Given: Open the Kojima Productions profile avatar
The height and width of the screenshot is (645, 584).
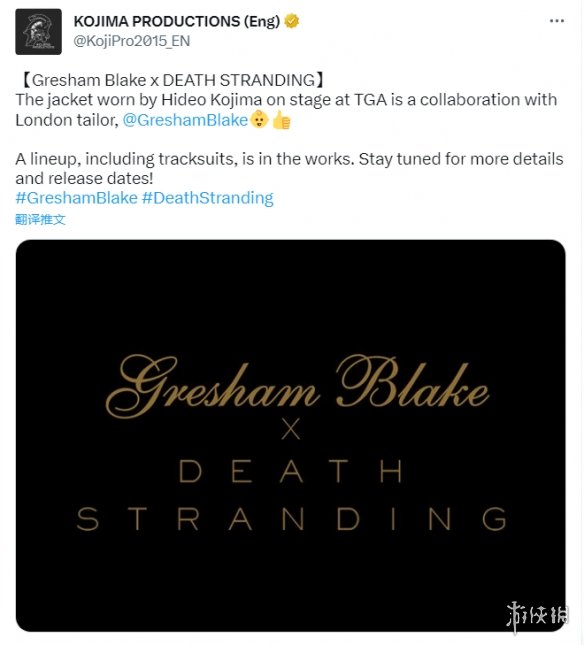Looking at the screenshot, I should click(x=38, y=31).
